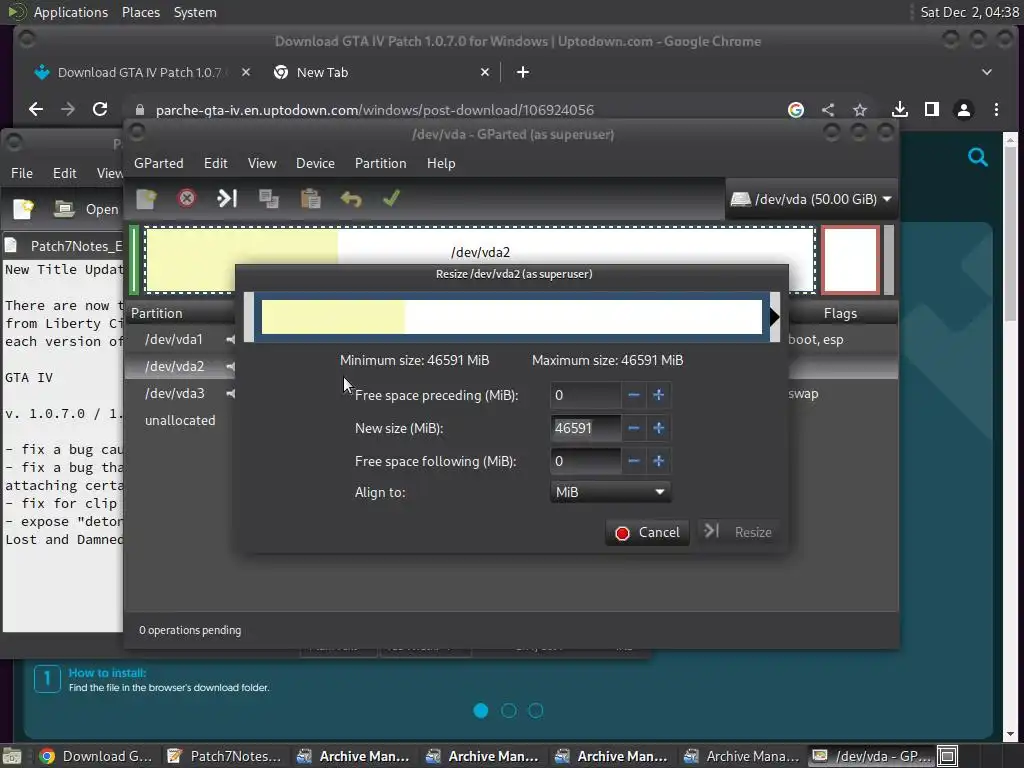Open the Chrome downloads icon
1024x768 pixels.
point(900,110)
